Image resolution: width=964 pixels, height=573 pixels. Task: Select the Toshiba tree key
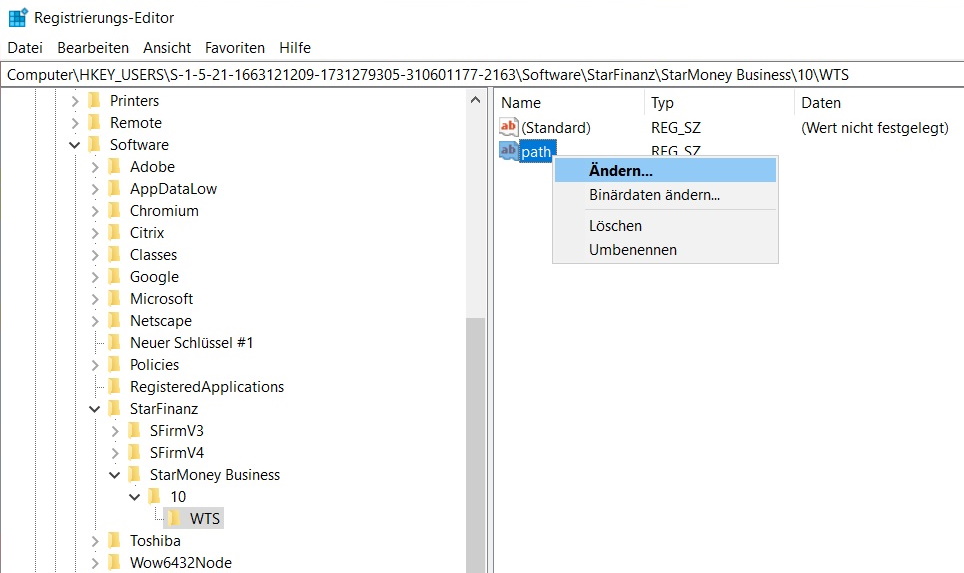point(155,540)
